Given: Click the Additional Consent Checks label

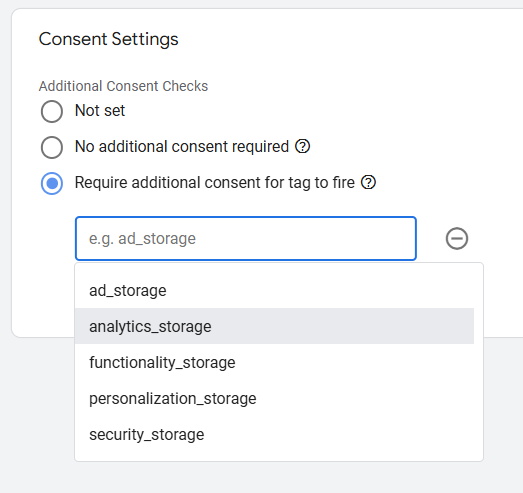Looking at the screenshot, I should [x=123, y=86].
